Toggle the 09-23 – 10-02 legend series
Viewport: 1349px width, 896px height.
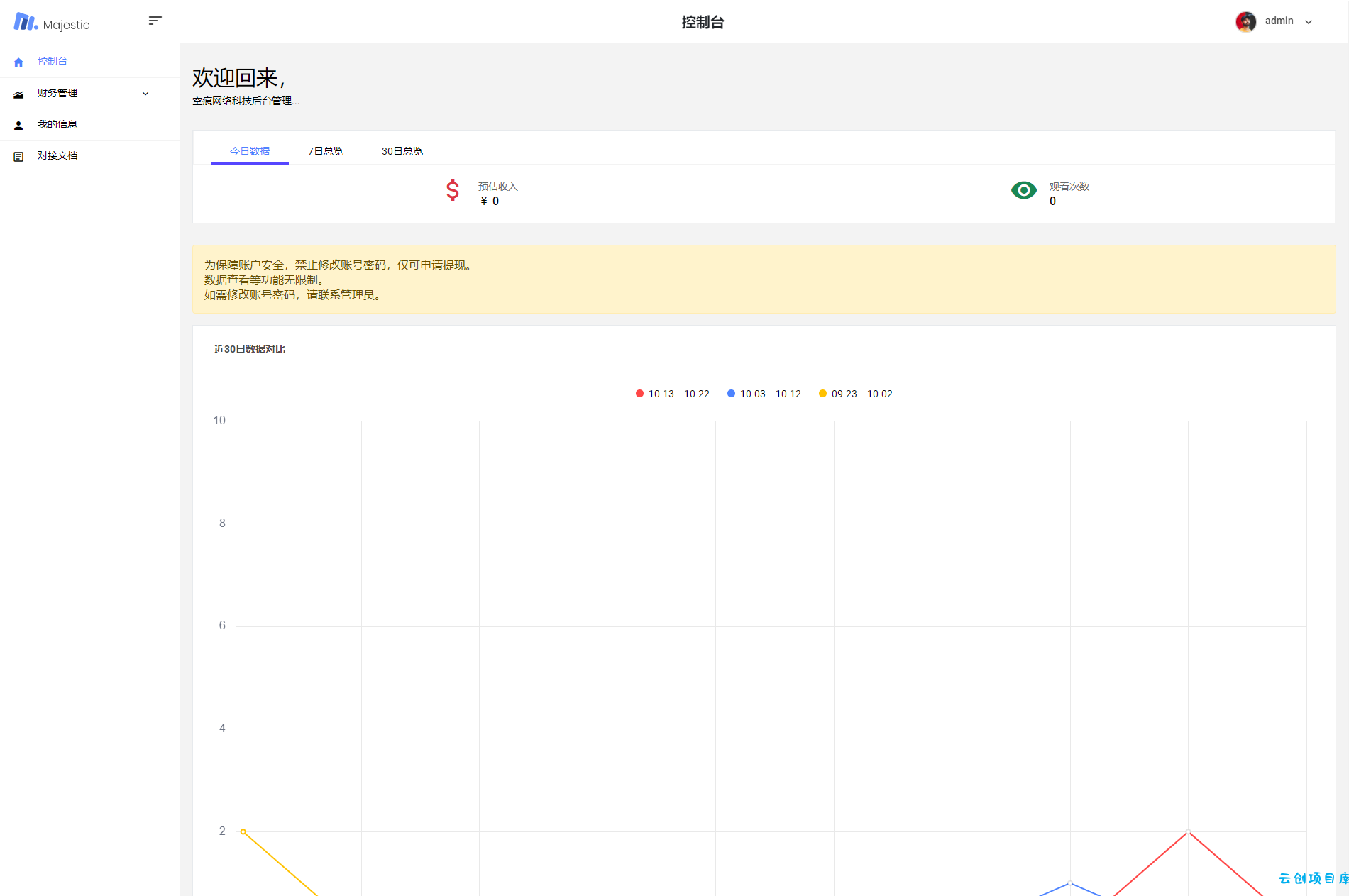[855, 394]
